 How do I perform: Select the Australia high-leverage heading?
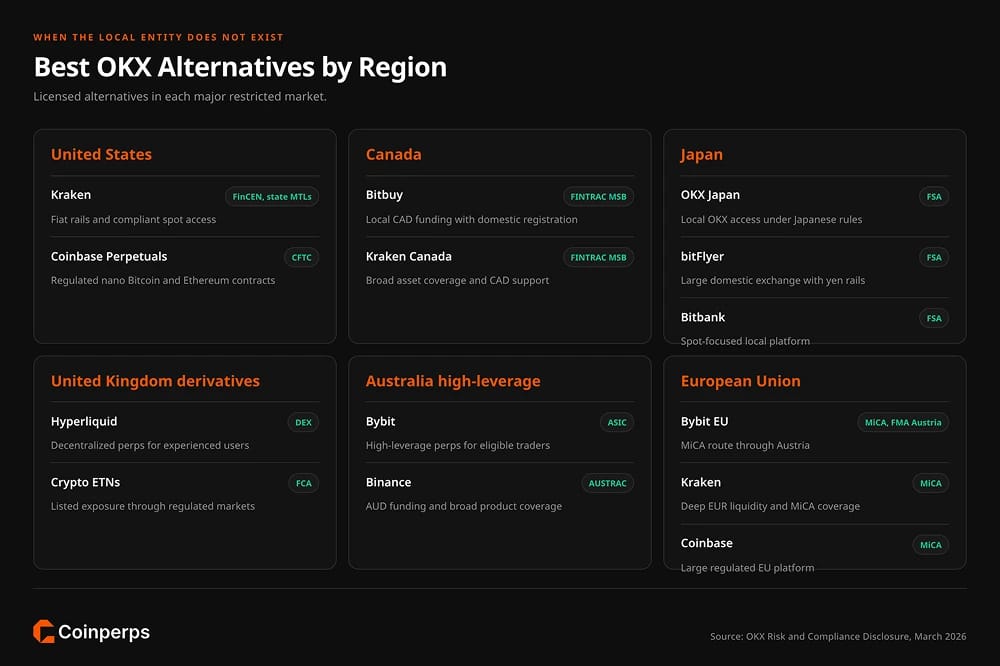[x=453, y=381]
